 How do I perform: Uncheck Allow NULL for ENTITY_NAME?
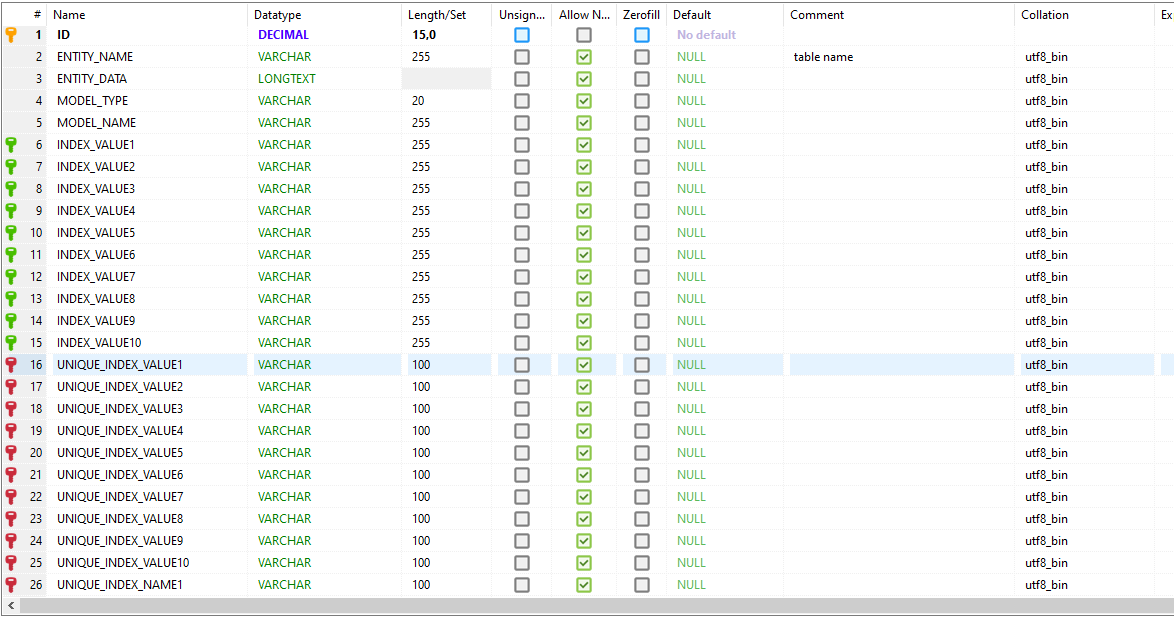point(584,57)
